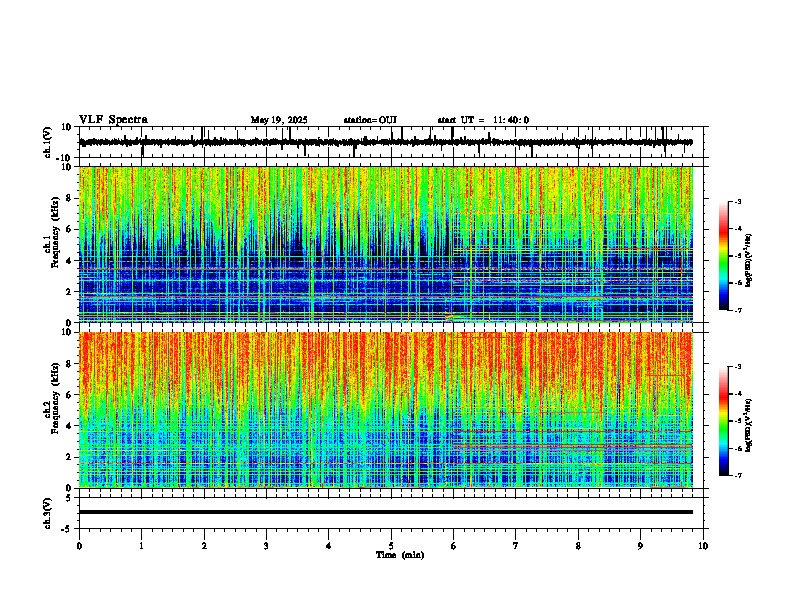Viewport: 792px width, 612px height.
Task: Click the ch.1 voltage waveform trace
Action: (386, 142)
